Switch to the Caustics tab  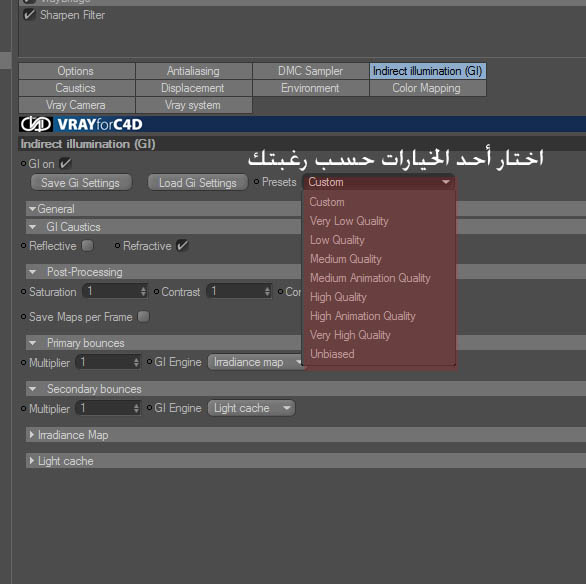77,88
